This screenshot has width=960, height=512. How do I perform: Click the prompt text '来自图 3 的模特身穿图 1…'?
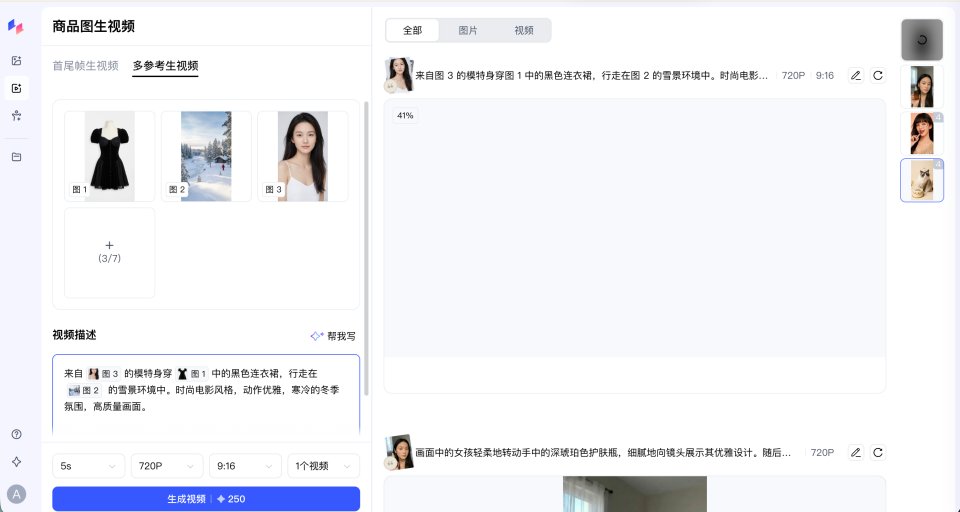591,75
